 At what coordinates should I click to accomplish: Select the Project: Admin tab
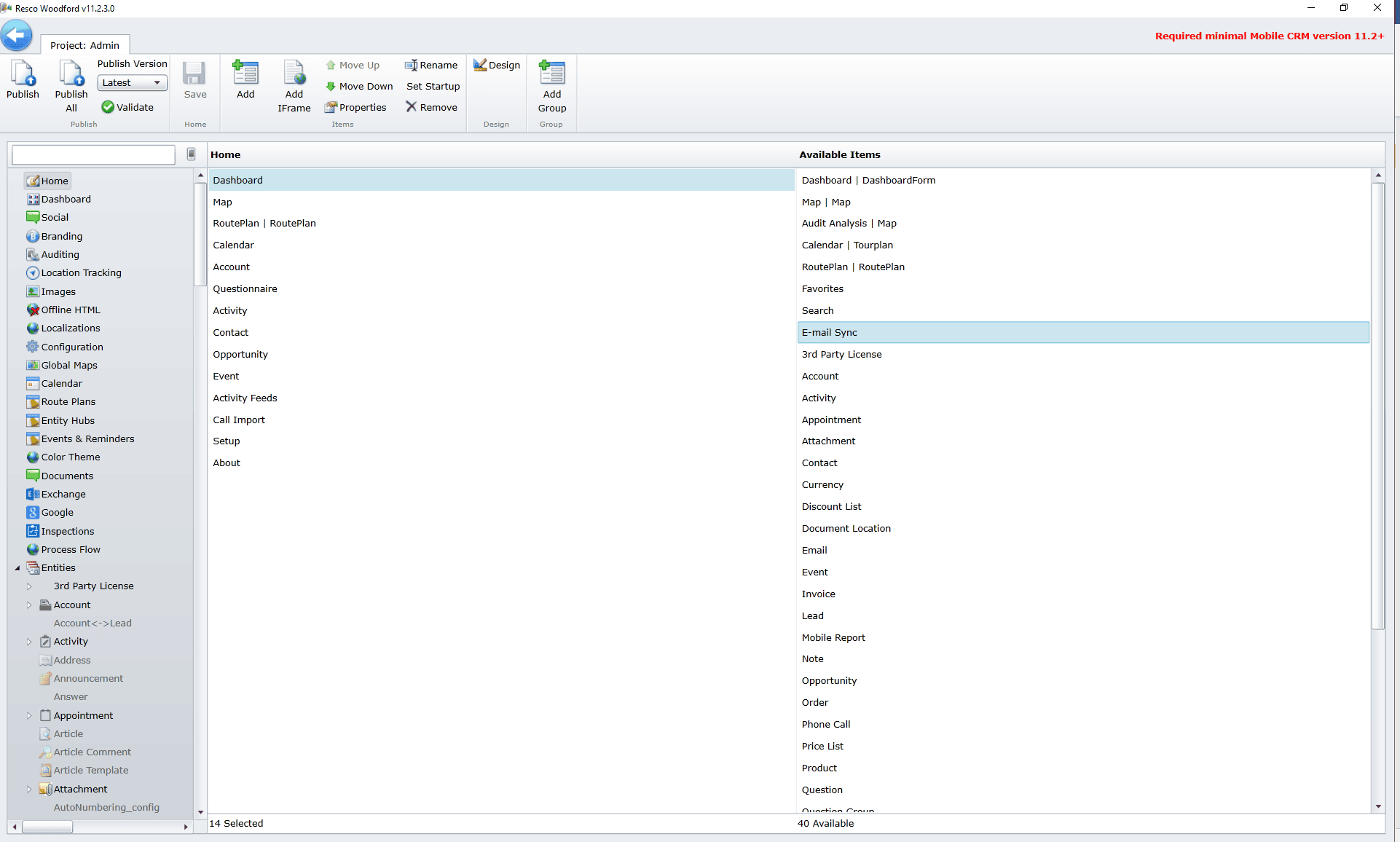point(84,45)
